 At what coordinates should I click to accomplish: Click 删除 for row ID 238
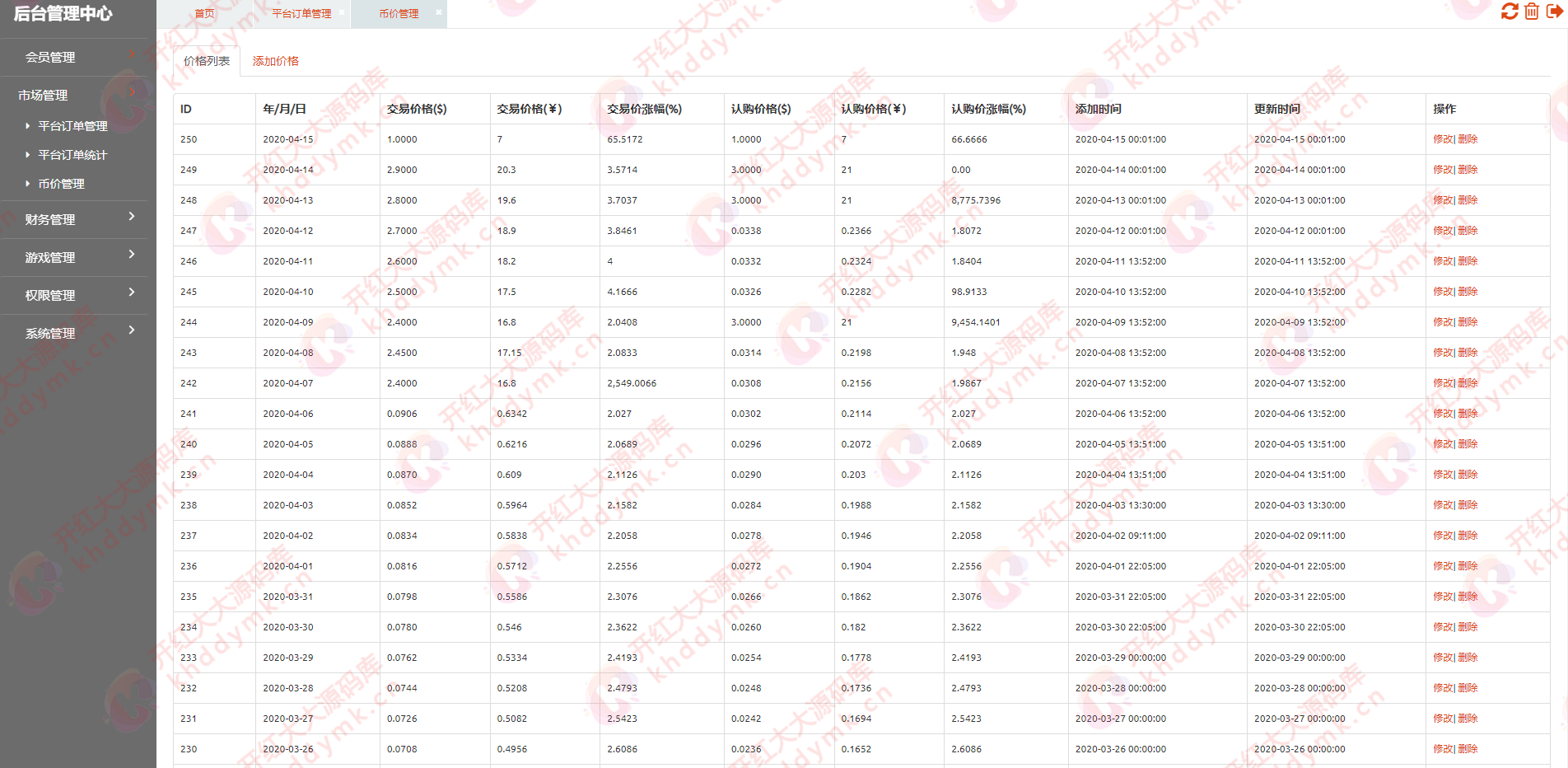tap(1468, 505)
